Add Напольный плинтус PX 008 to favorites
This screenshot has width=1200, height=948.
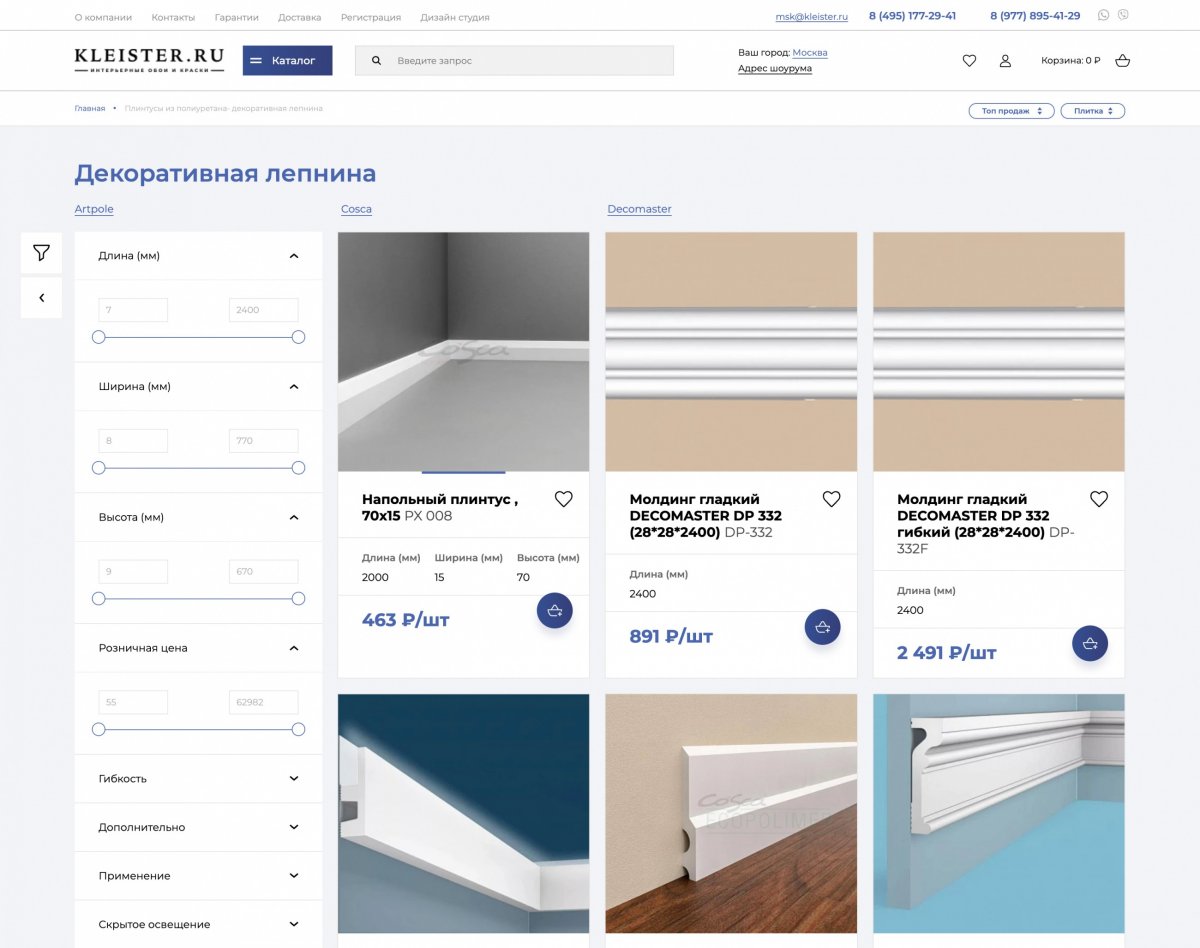point(564,499)
